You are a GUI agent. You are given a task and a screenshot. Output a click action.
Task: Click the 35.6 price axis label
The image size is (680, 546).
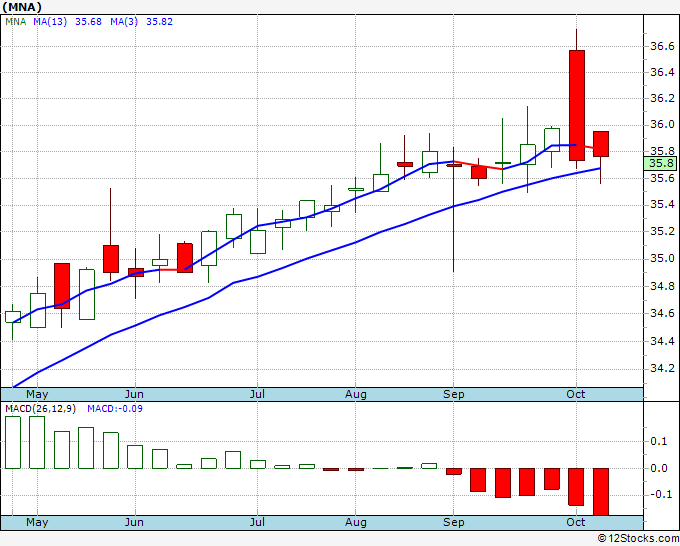point(662,178)
